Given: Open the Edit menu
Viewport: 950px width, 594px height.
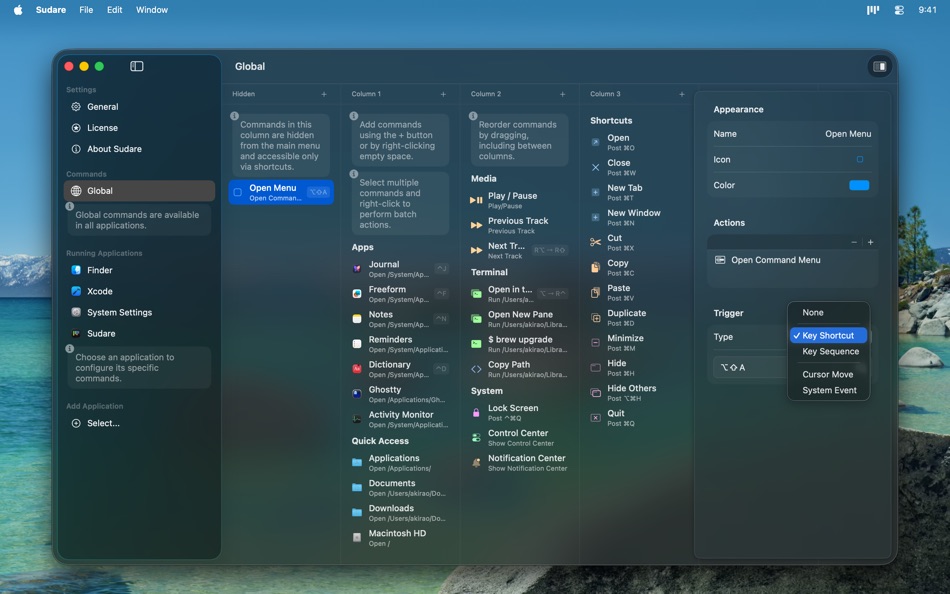Looking at the screenshot, I should click(x=115, y=10).
